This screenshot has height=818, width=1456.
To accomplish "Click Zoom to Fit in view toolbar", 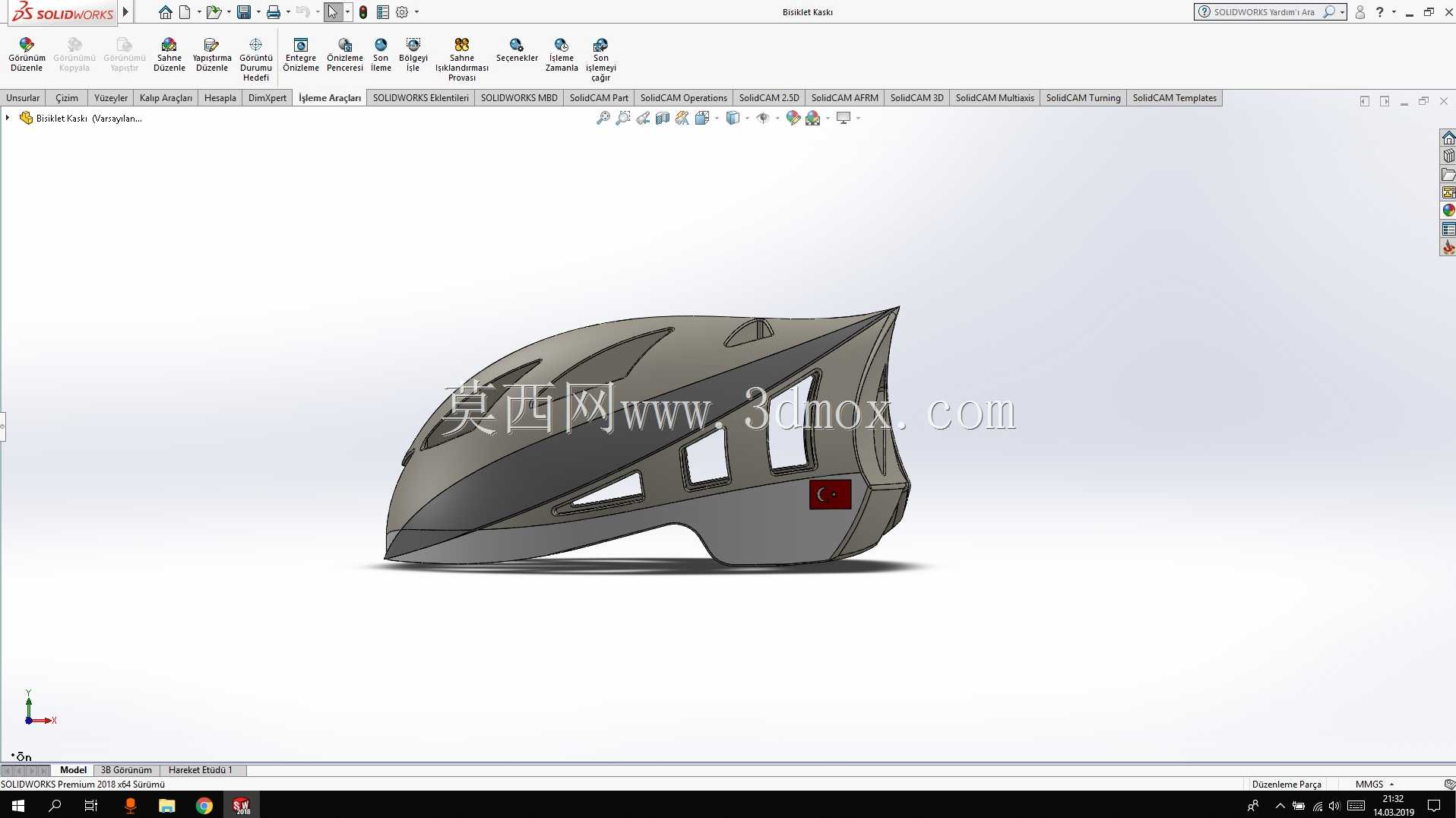I will (x=603, y=118).
